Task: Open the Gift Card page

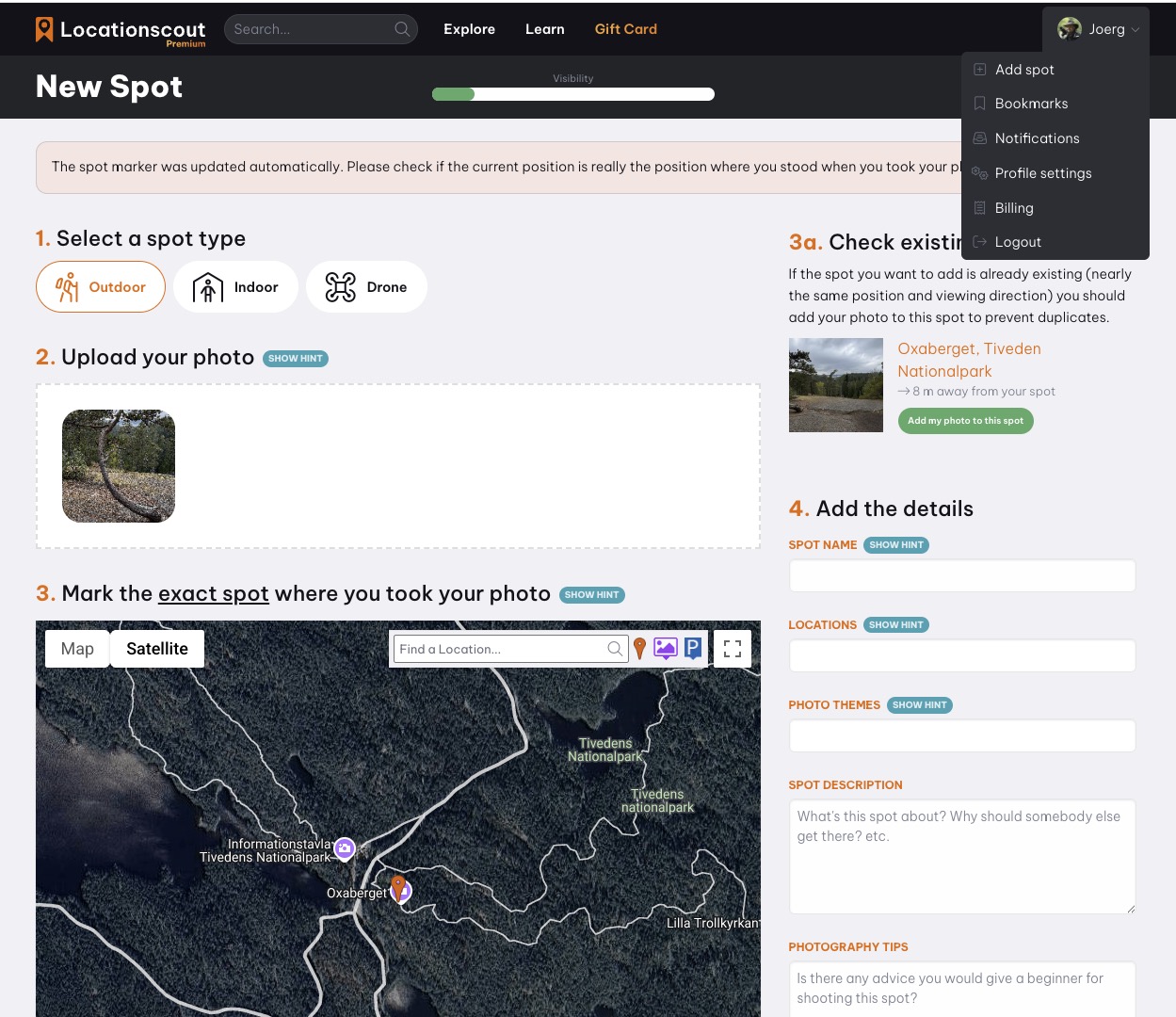Action: click(x=626, y=29)
